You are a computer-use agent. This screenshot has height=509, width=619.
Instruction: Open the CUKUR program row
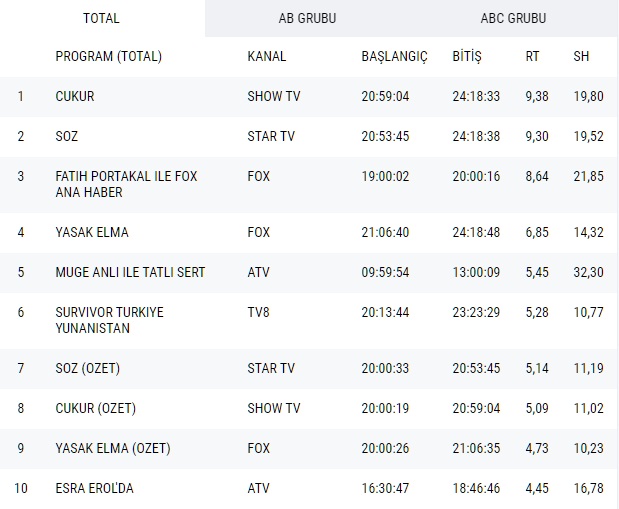75,97
